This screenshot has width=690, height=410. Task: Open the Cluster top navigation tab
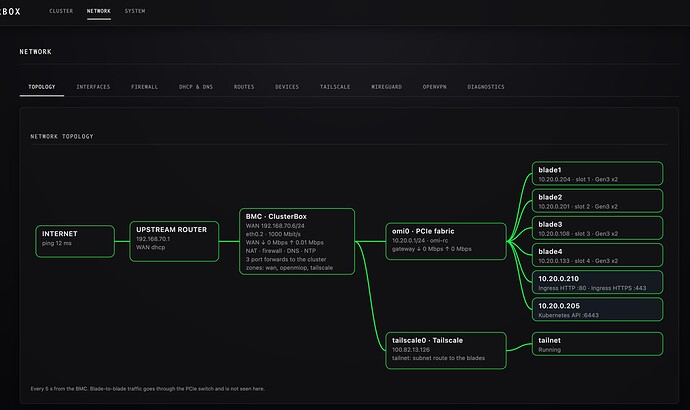[61, 11]
